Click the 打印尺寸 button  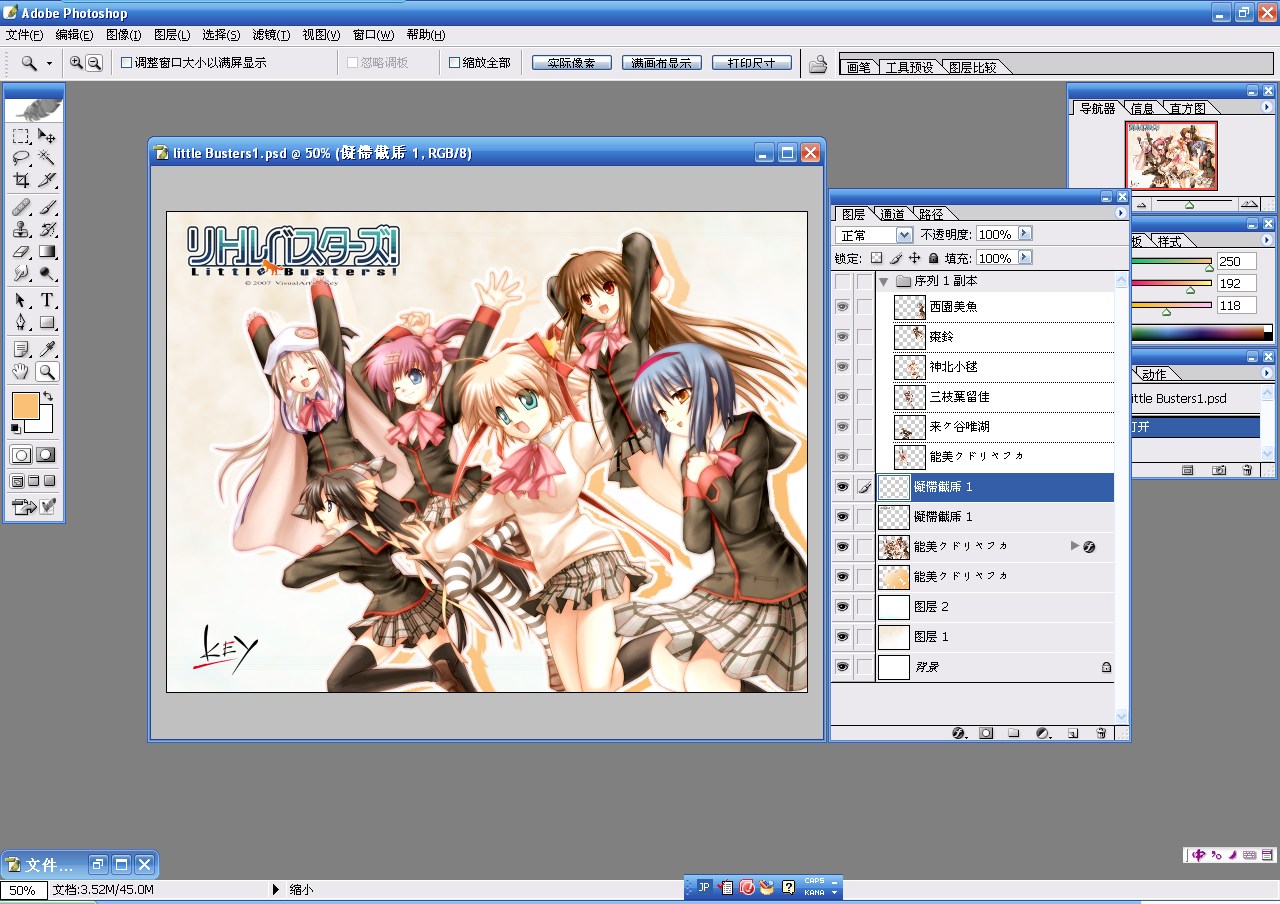(752, 63)
